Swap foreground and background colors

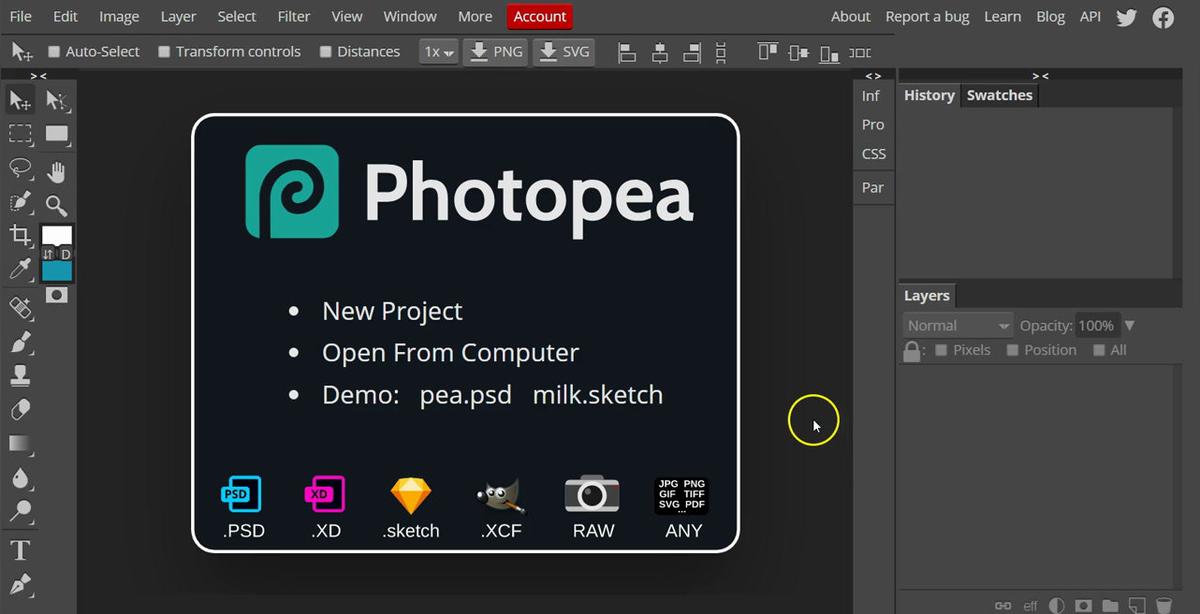tap(47, 255)
